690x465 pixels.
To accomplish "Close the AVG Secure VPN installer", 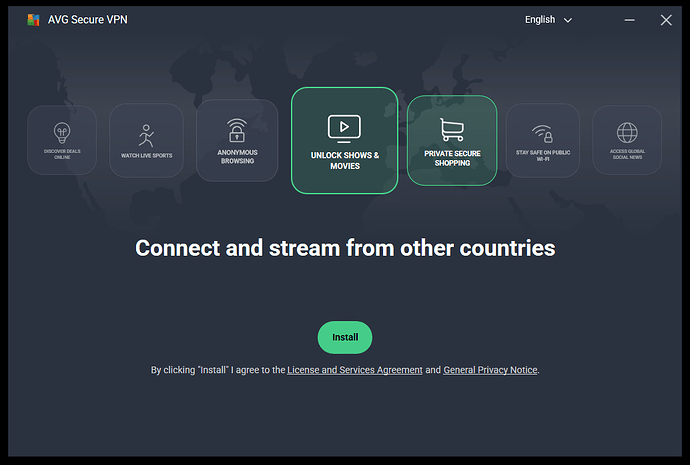I will [666, 20].
